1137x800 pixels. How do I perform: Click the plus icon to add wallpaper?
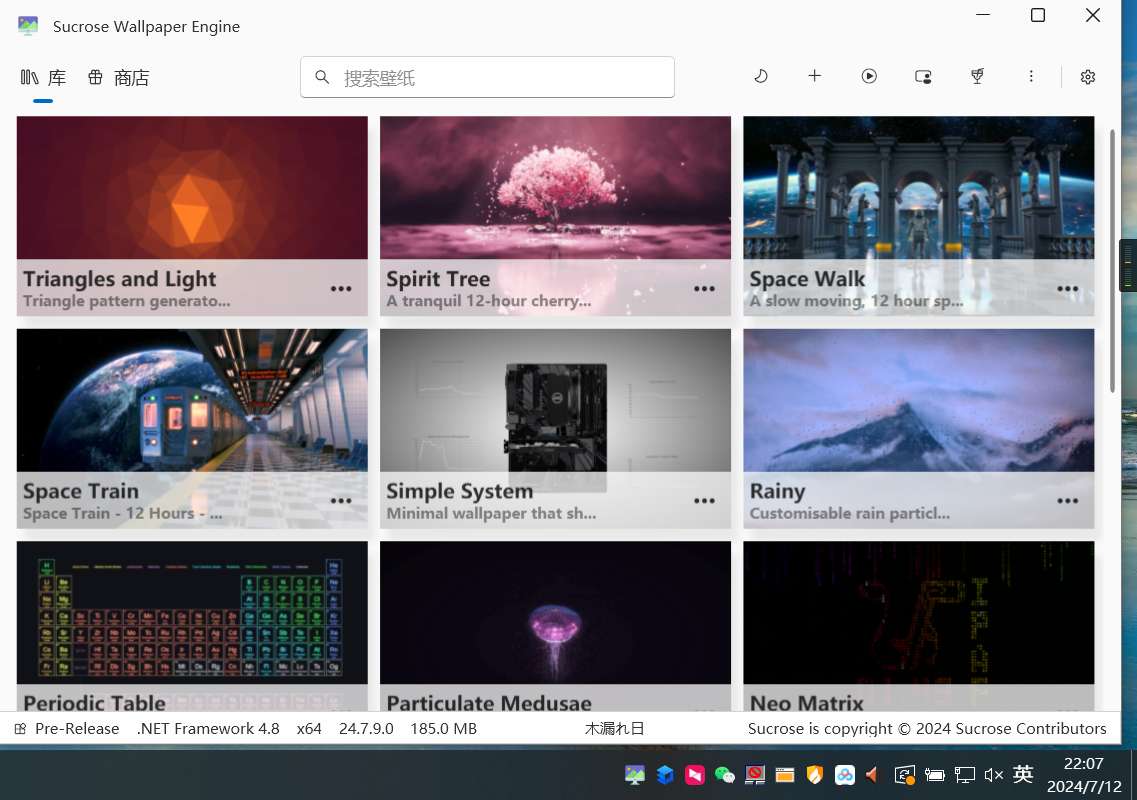click(815, 76)
